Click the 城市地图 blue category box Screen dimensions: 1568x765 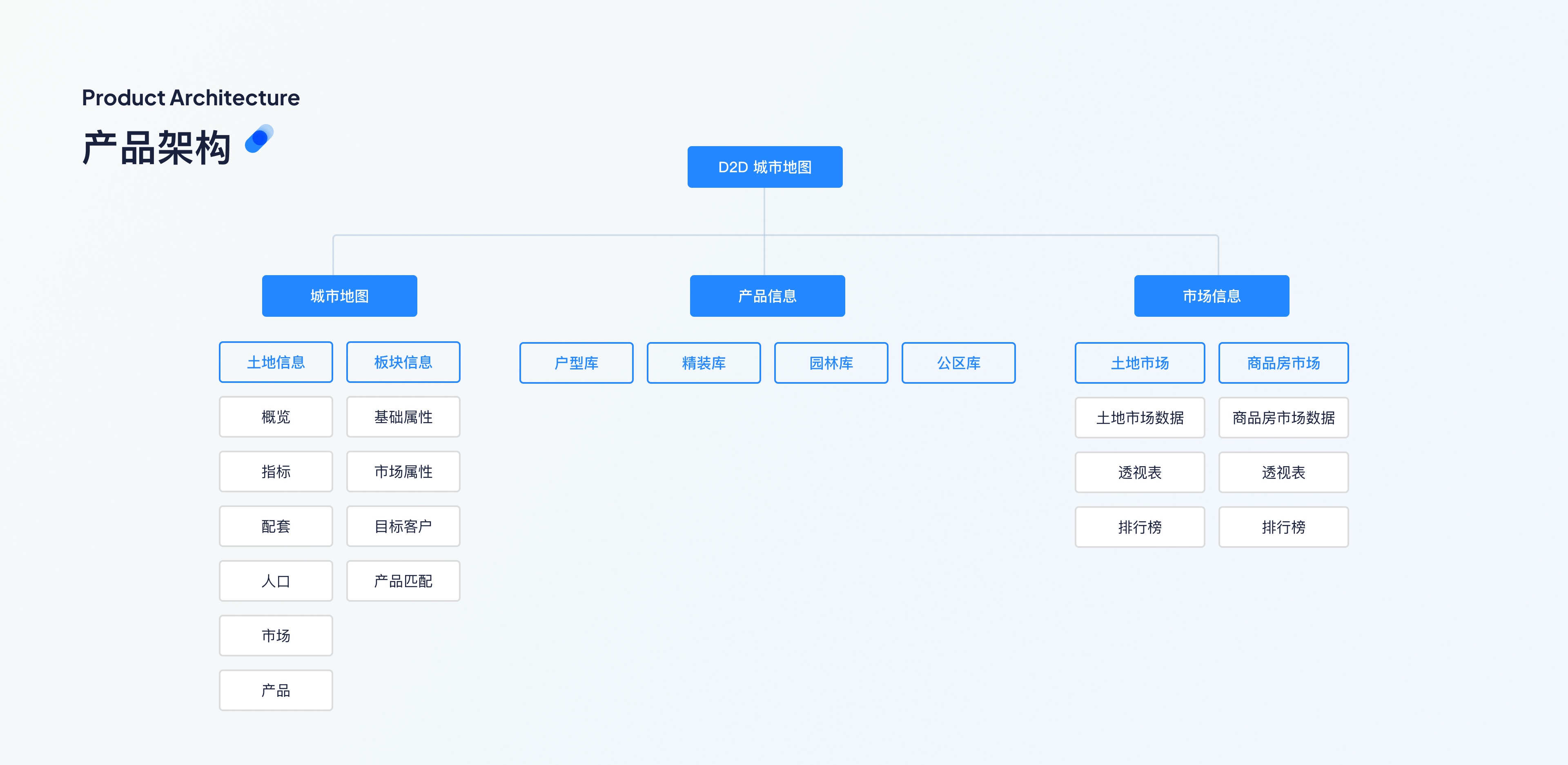[339, 296]
